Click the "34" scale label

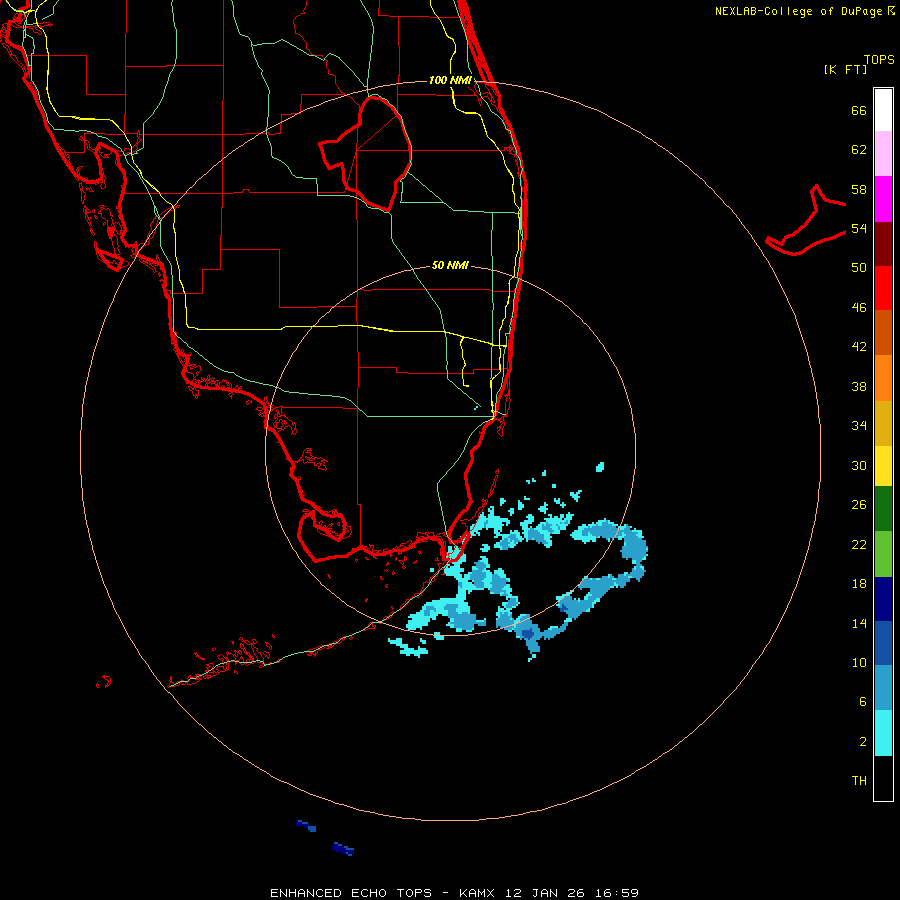[859, 426]
